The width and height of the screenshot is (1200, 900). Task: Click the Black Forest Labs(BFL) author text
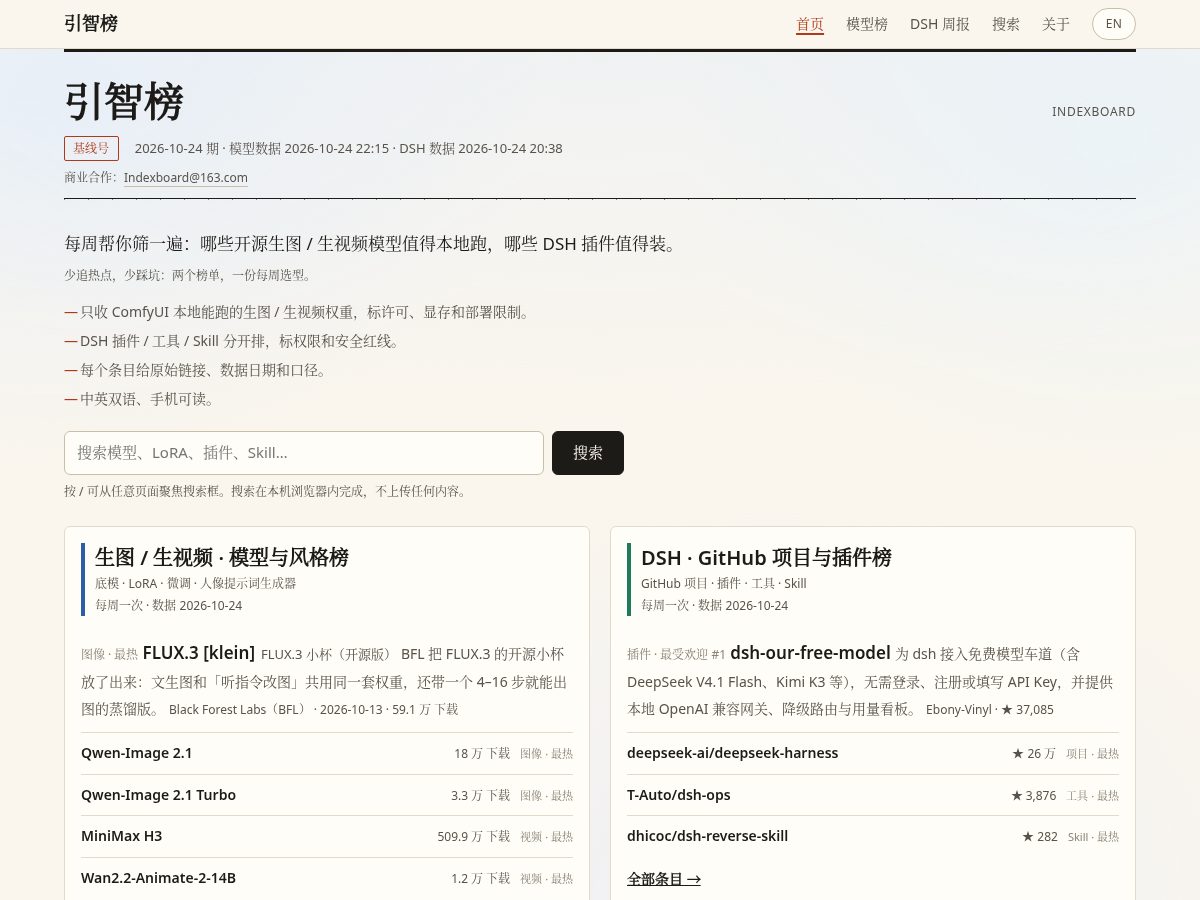coord(240,710)
